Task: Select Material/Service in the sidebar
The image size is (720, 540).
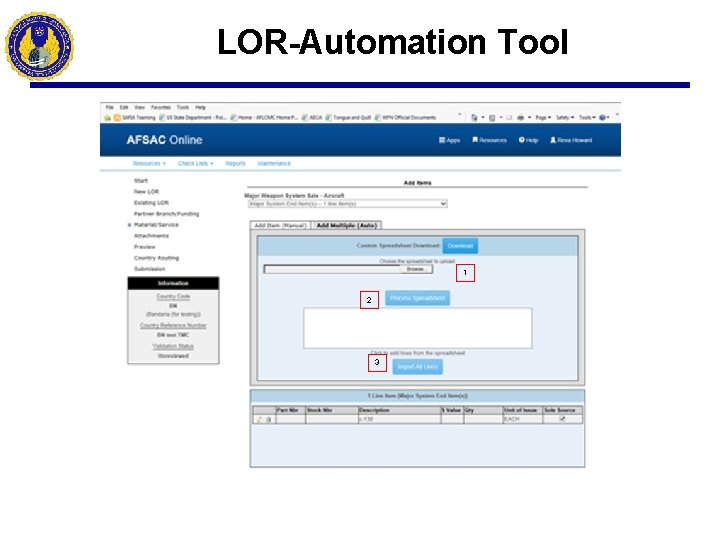Action: [x=156, y=225]
